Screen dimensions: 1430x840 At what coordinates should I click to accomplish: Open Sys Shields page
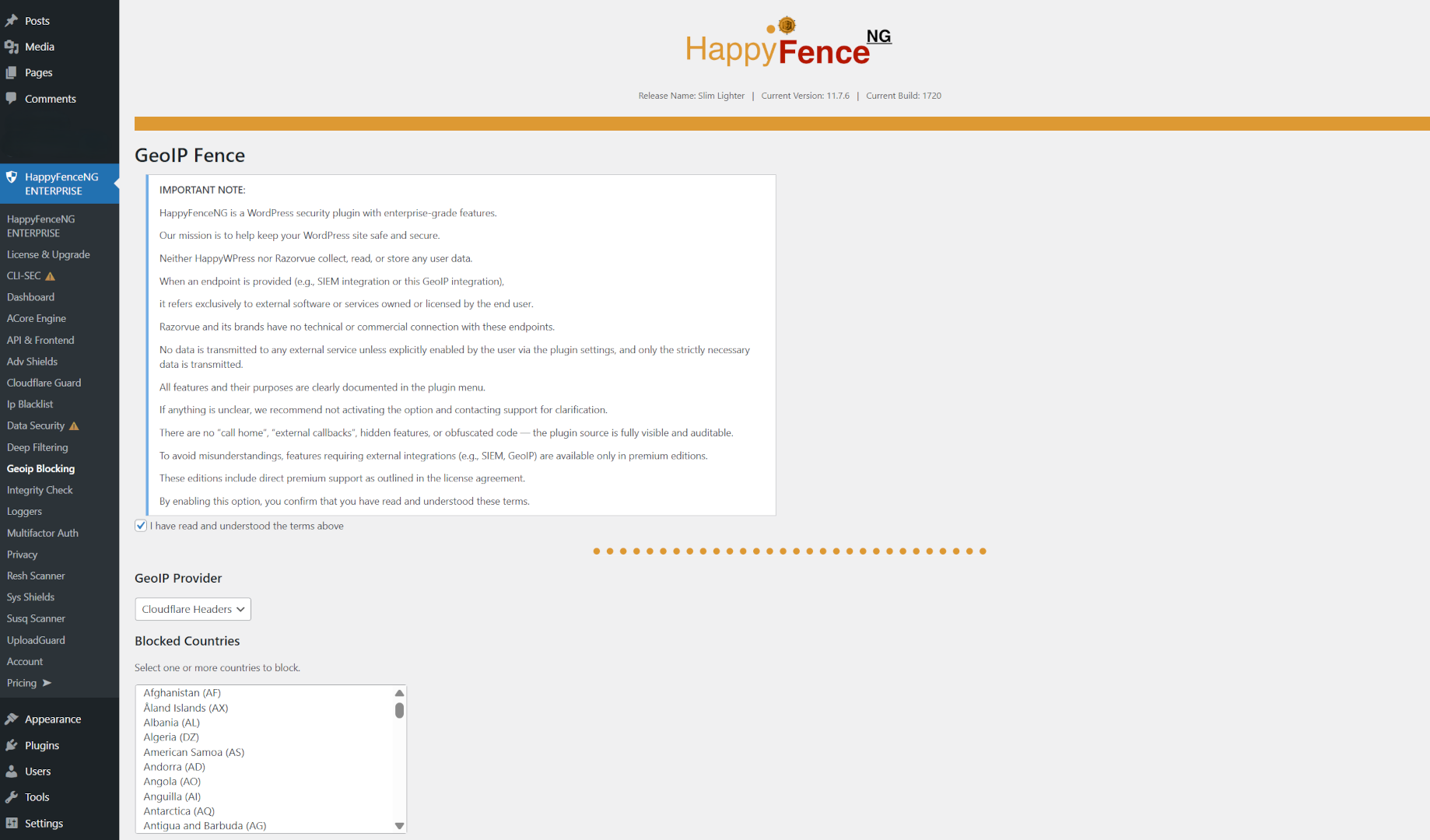(x=30, y=597)
